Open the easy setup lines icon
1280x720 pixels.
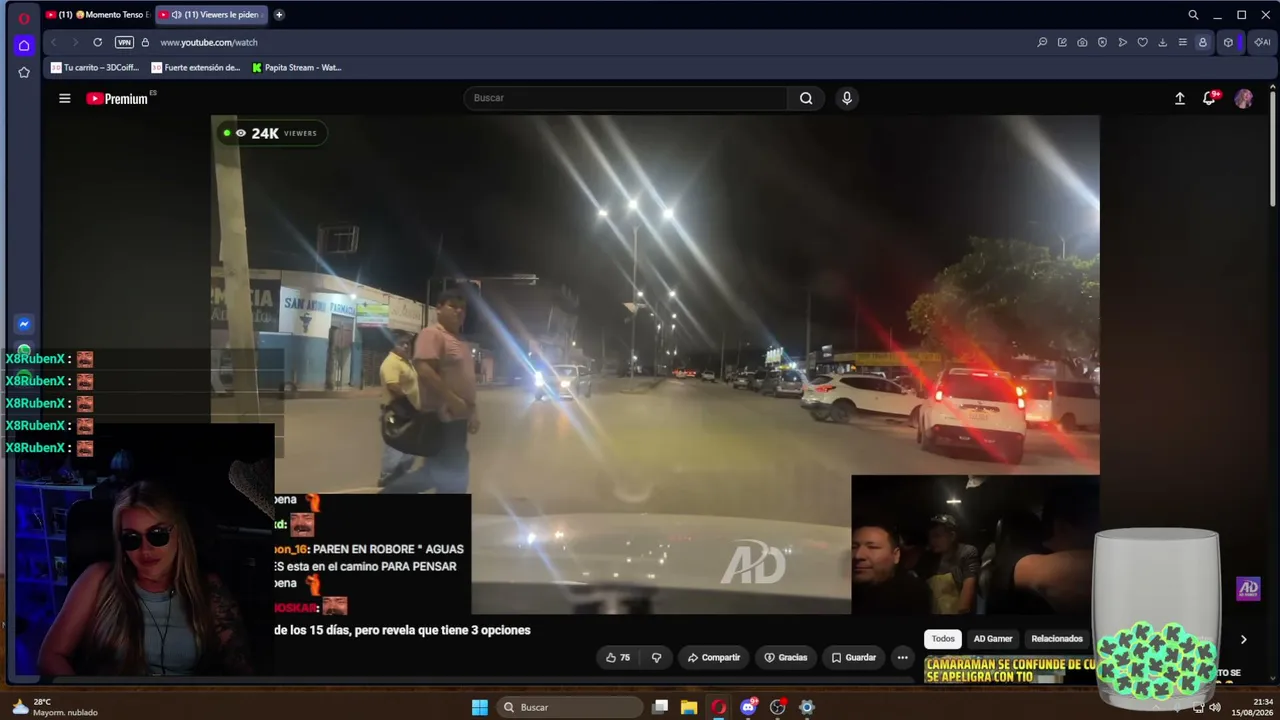tap(1182, 42)
